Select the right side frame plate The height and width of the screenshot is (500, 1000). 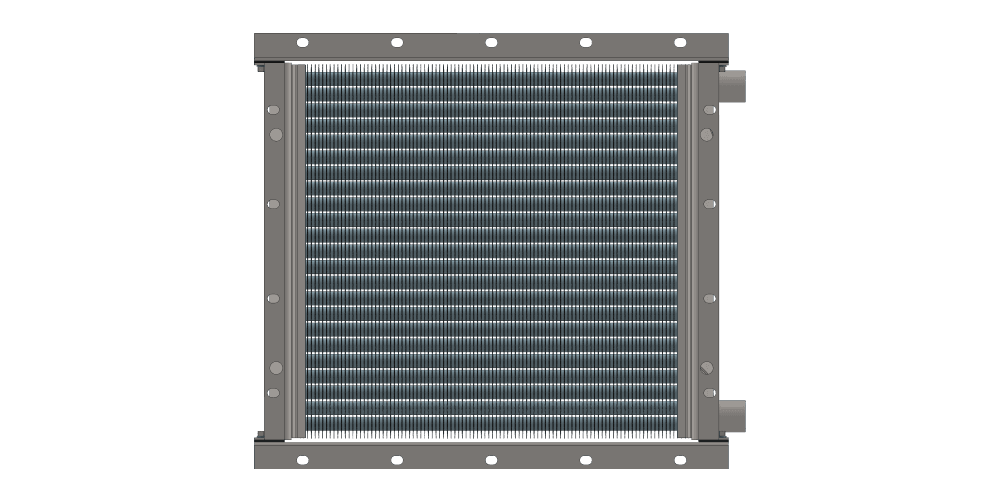[710, 250]
